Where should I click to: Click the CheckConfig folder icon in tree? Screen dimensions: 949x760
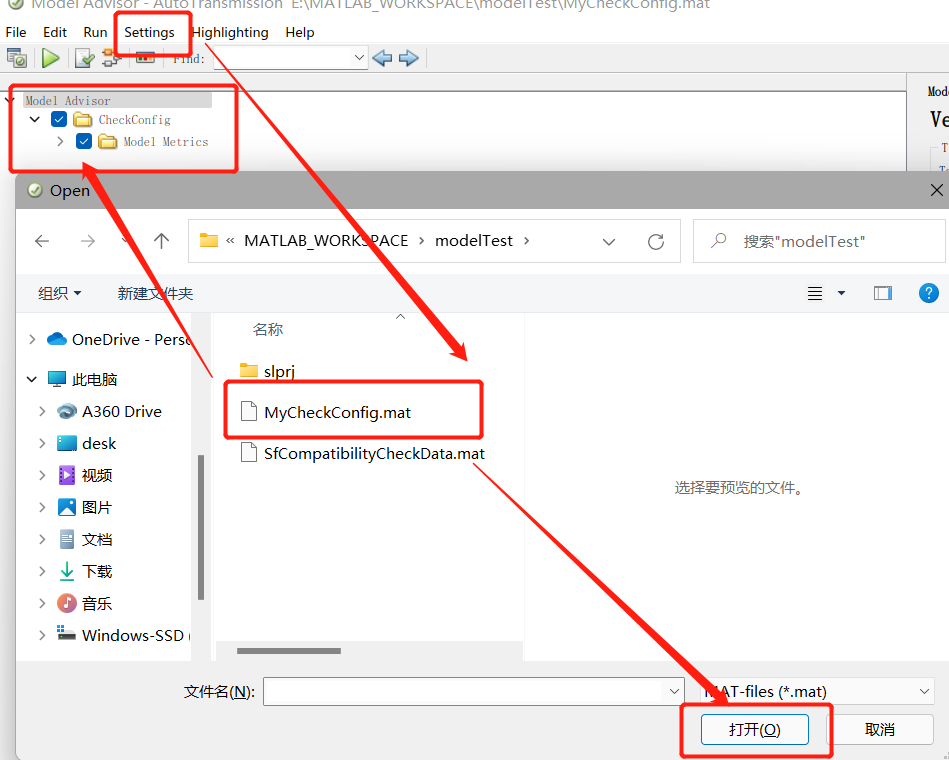coord(82,119)
